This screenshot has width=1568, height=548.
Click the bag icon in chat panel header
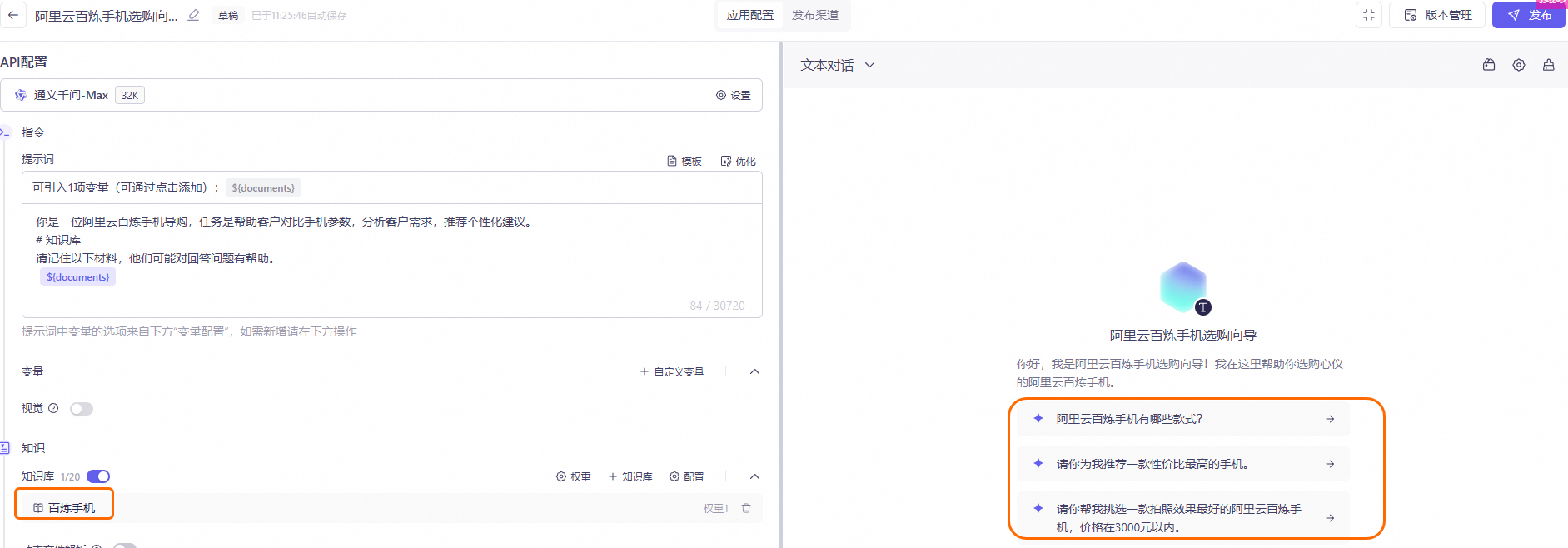point(1489,65)
